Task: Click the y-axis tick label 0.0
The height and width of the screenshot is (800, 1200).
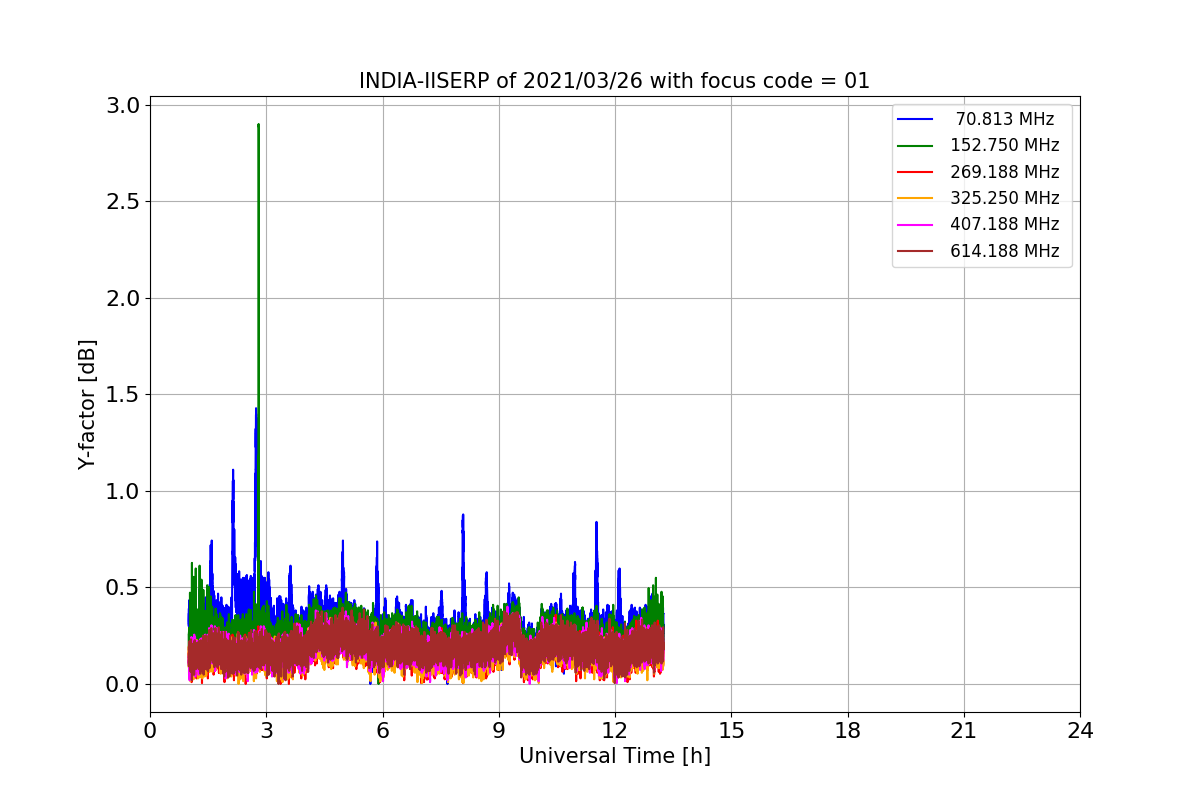Action: pyautogui.click(x=121, y=684)
